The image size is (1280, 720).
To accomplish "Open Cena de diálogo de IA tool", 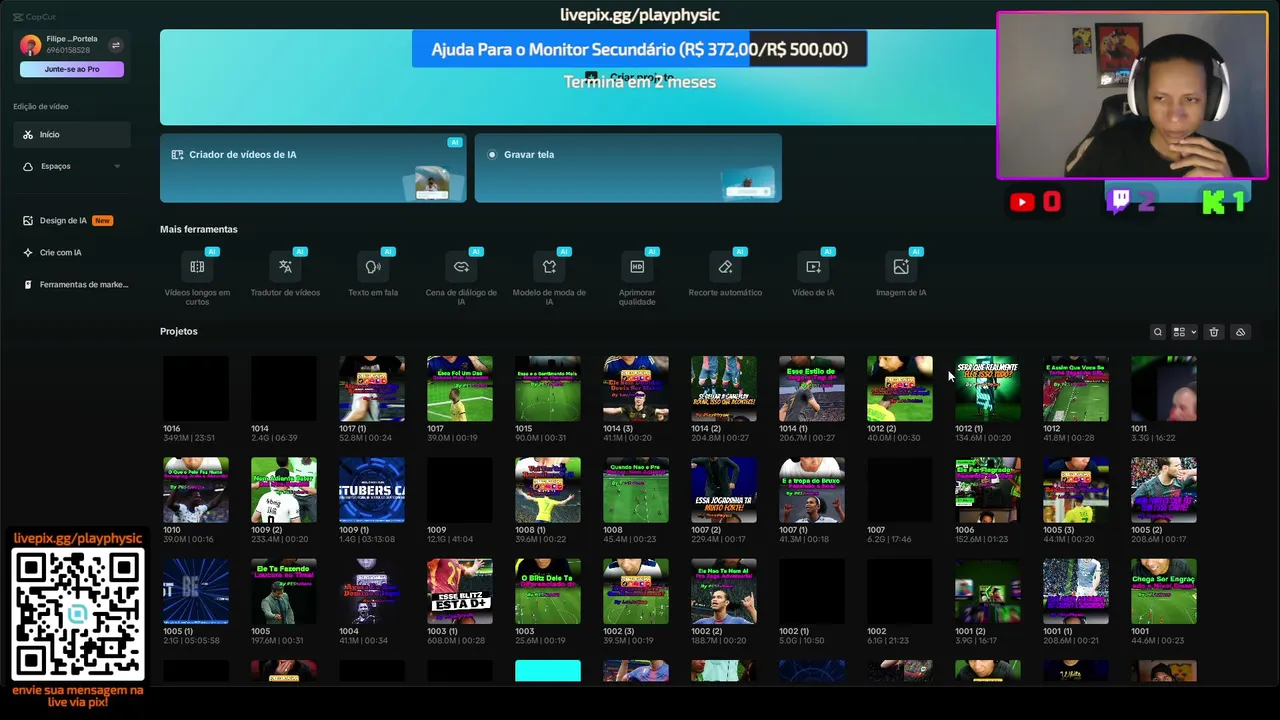I will coord(461,278).
